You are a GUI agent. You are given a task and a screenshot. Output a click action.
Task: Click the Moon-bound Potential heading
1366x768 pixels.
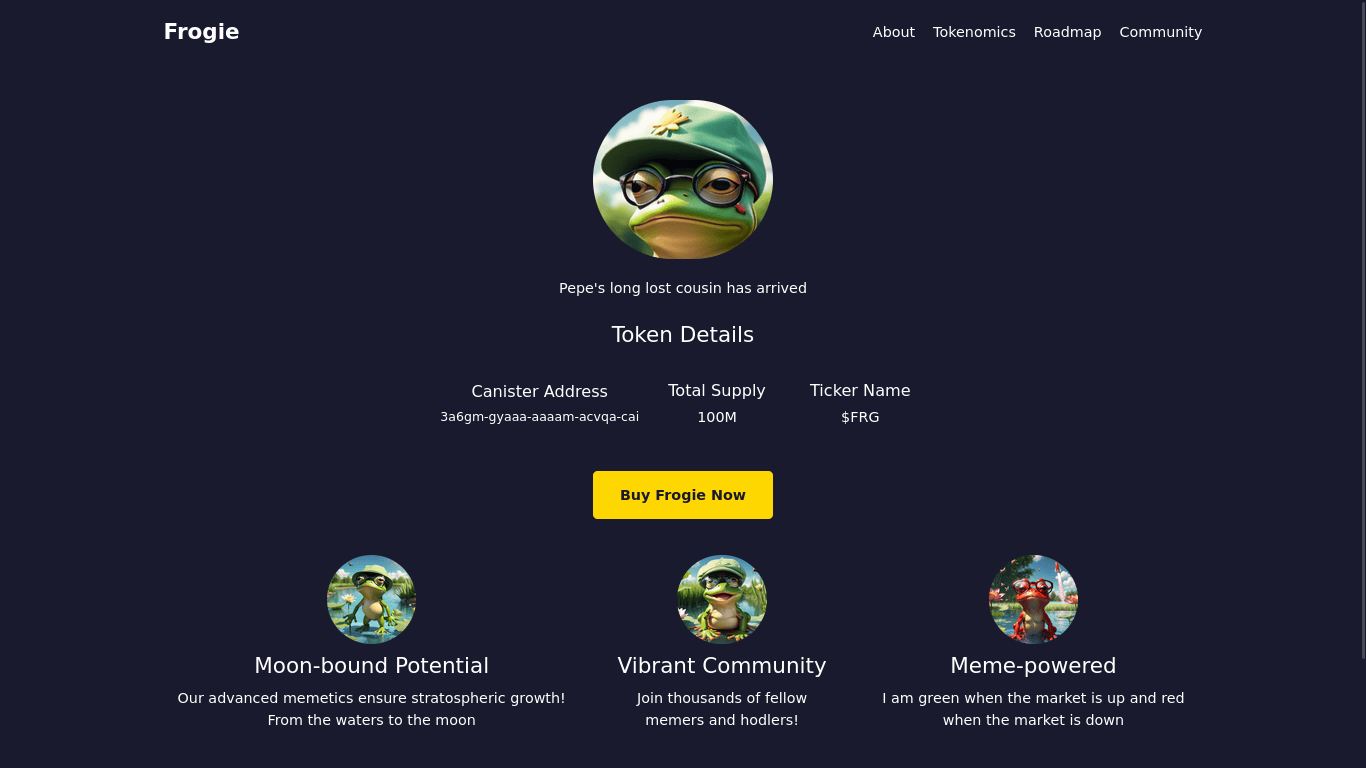[371, 666]
